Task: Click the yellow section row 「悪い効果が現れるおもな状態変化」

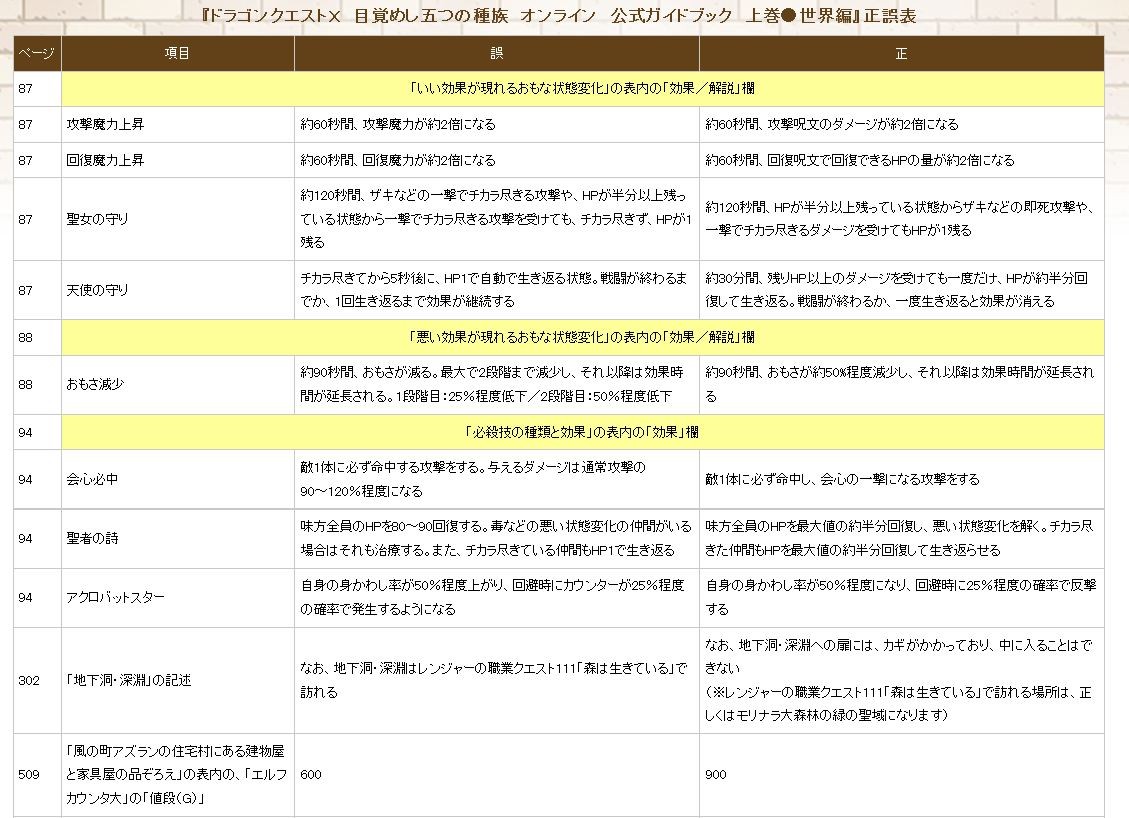Action: coord(583,337)
